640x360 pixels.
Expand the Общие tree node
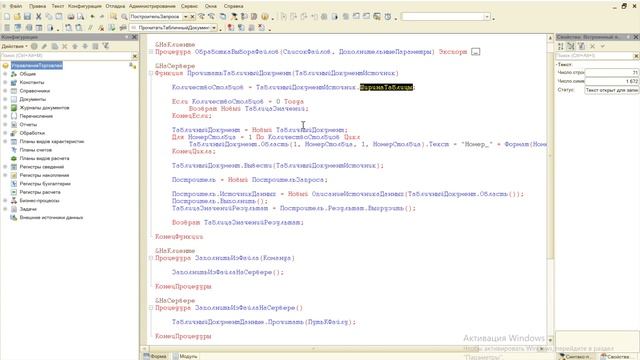click(x=5, y=74)
